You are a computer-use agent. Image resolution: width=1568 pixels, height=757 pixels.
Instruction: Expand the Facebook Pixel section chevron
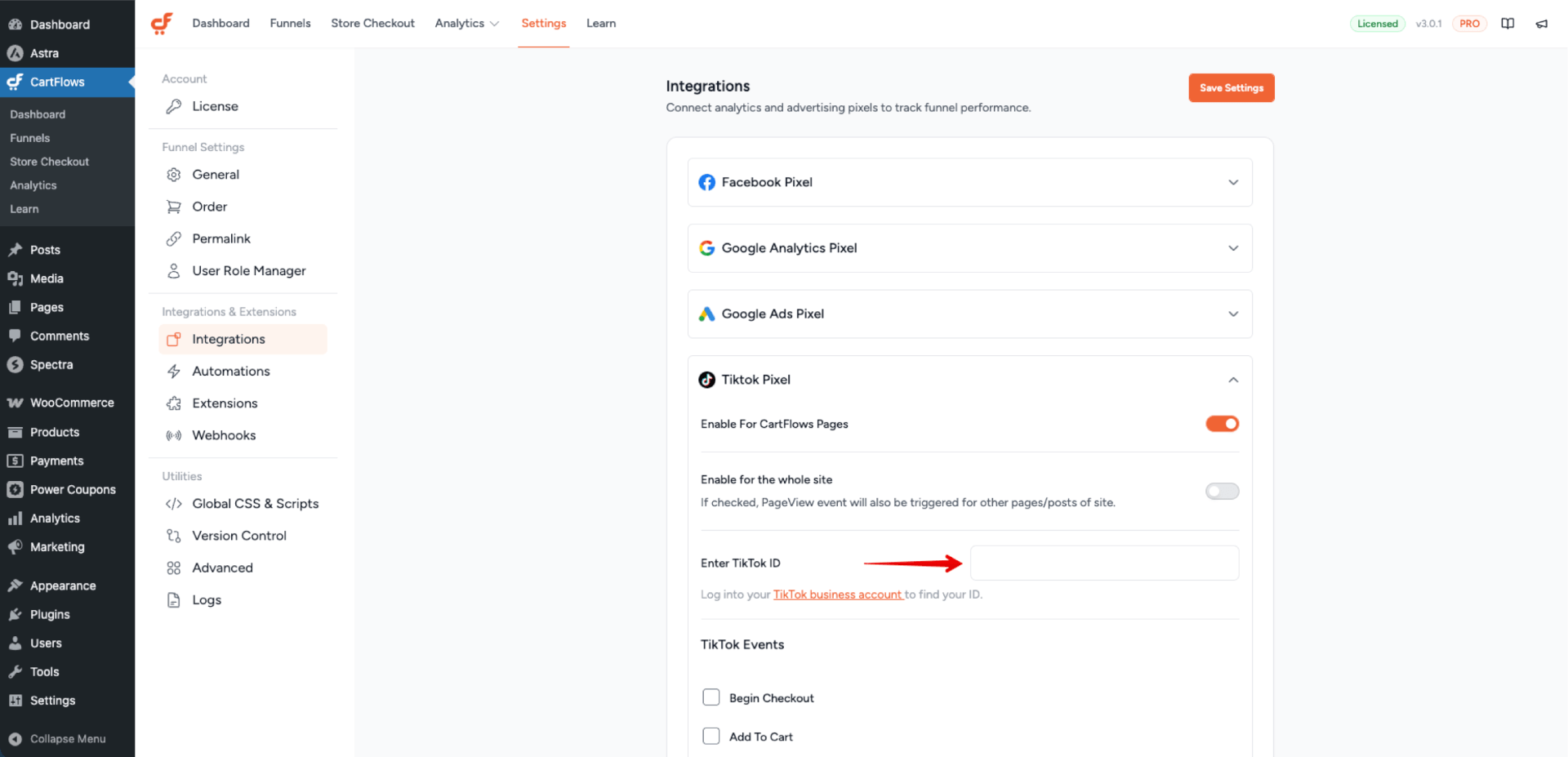click(x=1233, y=182)
